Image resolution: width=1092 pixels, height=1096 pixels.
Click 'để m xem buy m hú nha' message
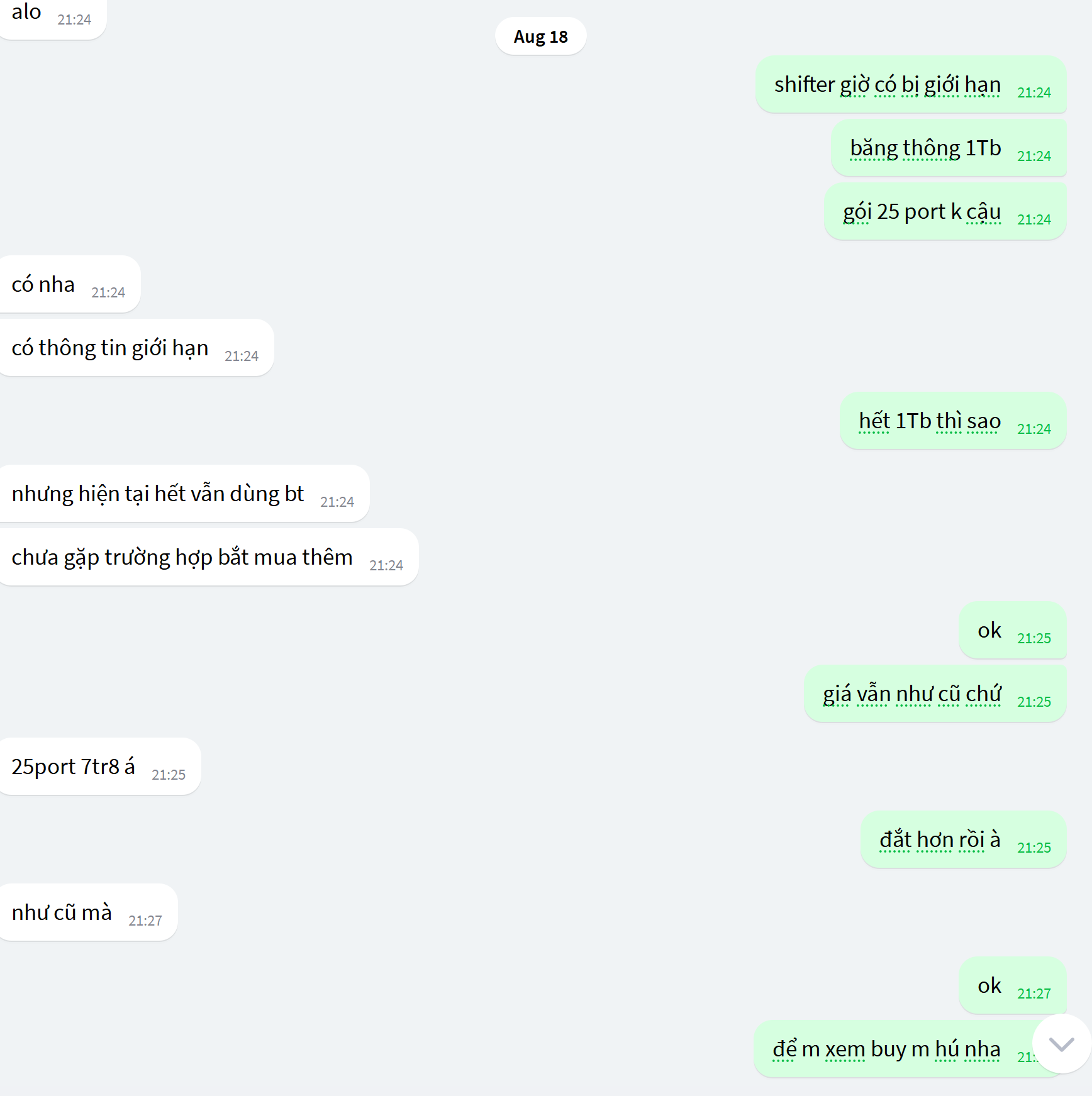tap(906, 1049)
